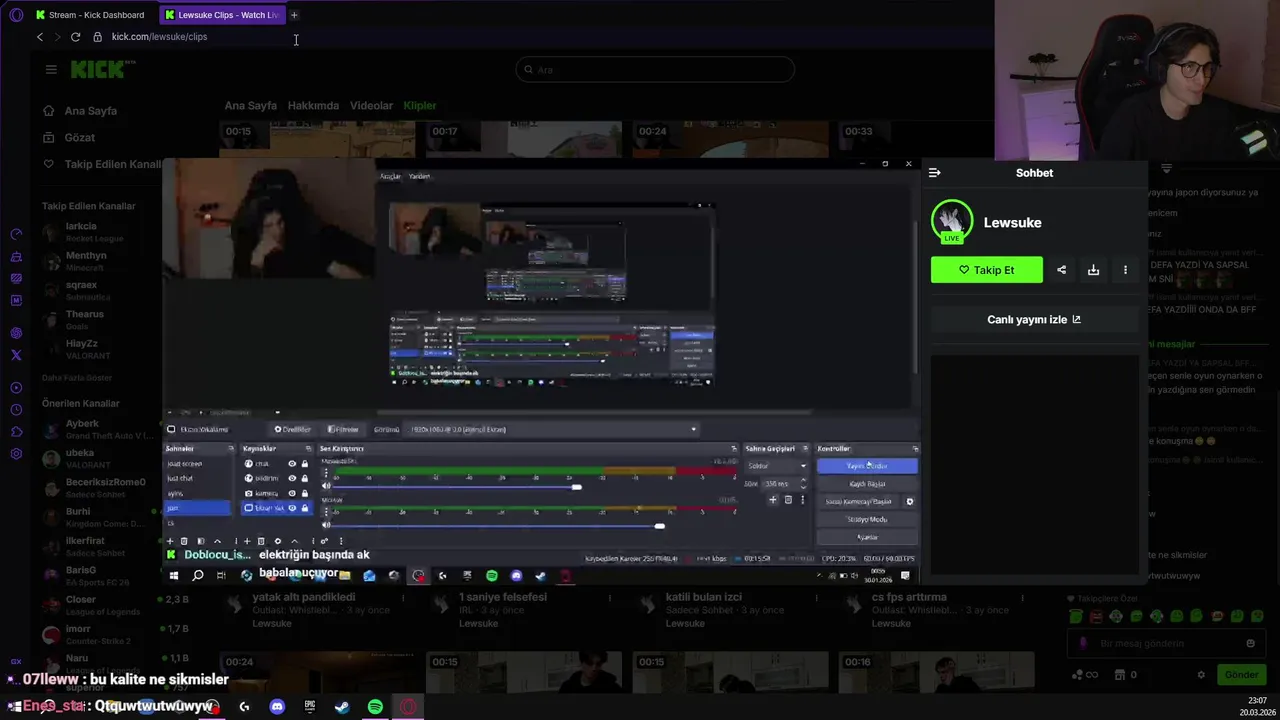The image size is (1280, 720).
Task: Open options menu for 'yatak altı pandikledi' clip
Action: 404,597
